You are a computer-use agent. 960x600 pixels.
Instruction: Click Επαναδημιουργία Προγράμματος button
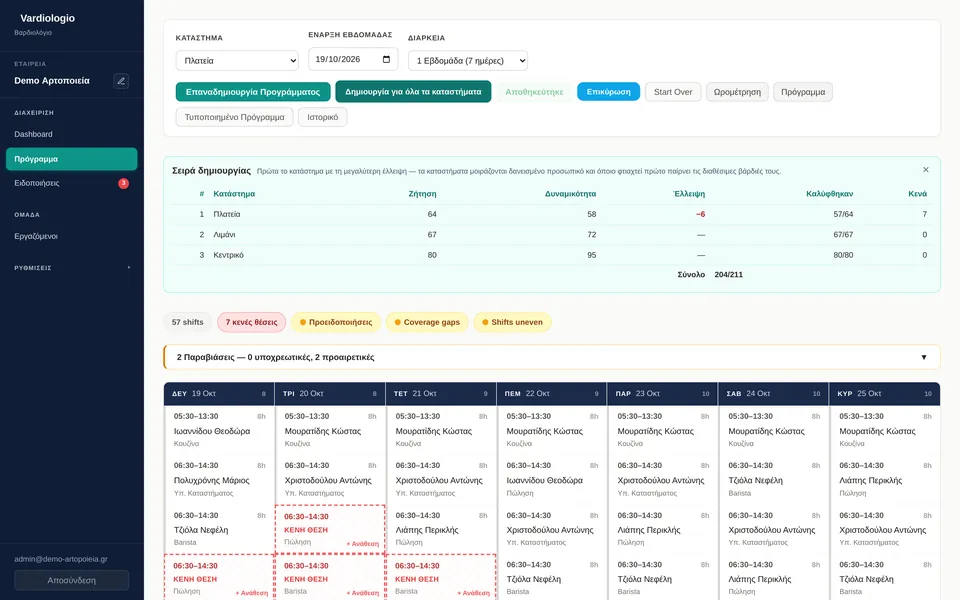click(x=253, y=92)
